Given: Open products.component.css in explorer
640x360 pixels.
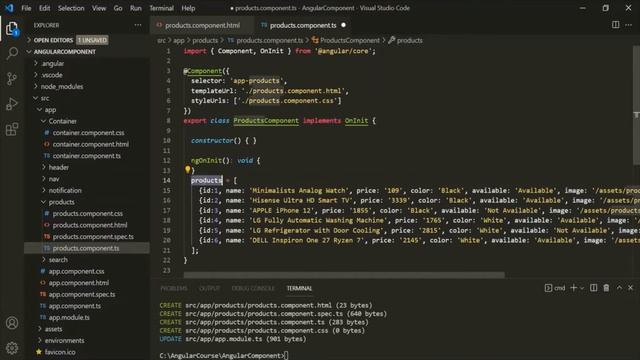Looking at the screenshot, I should pos(87,213).
